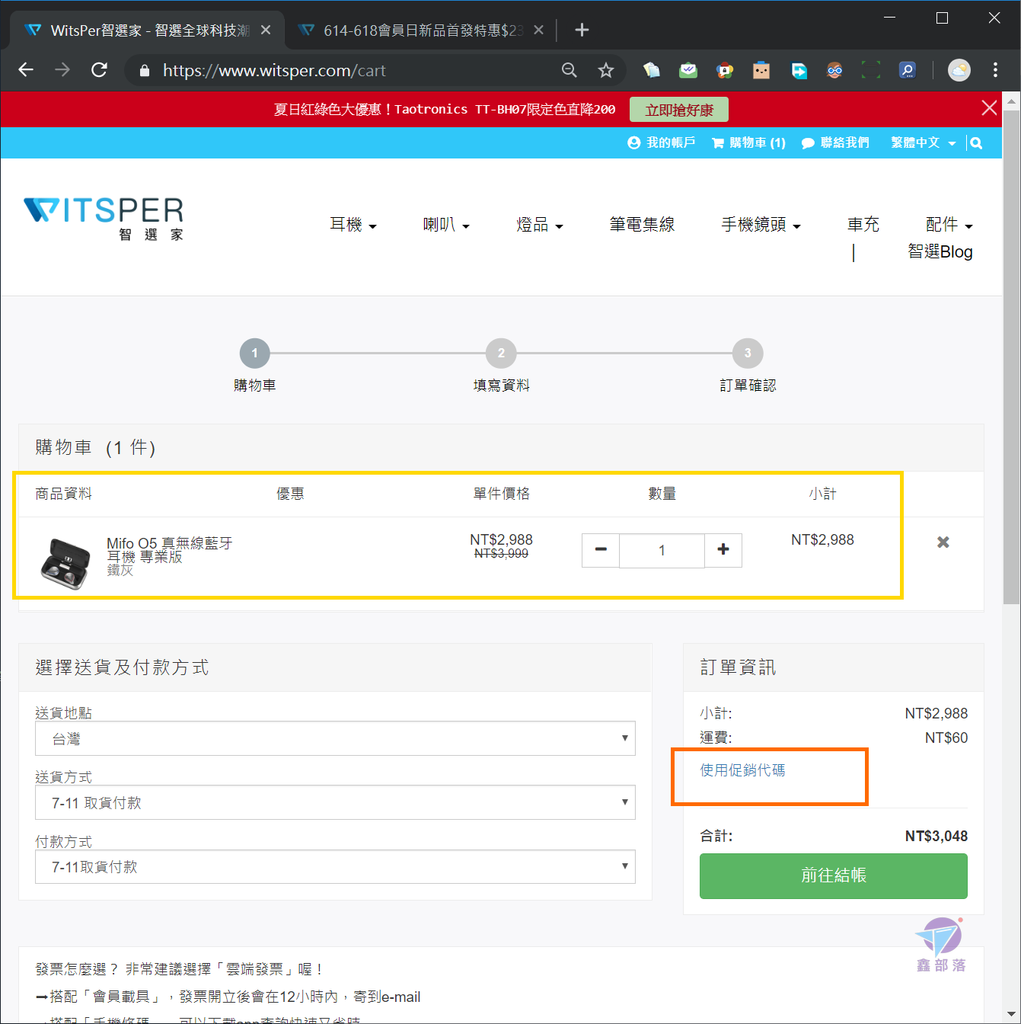Click the 立即搶好康 button

(679, 110)
